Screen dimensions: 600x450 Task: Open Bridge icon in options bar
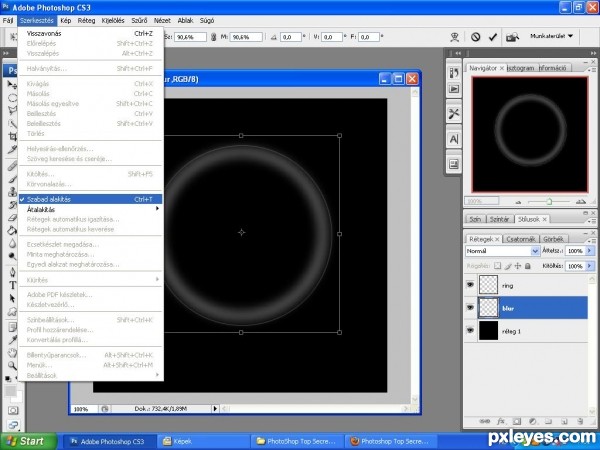pos(512,37)
